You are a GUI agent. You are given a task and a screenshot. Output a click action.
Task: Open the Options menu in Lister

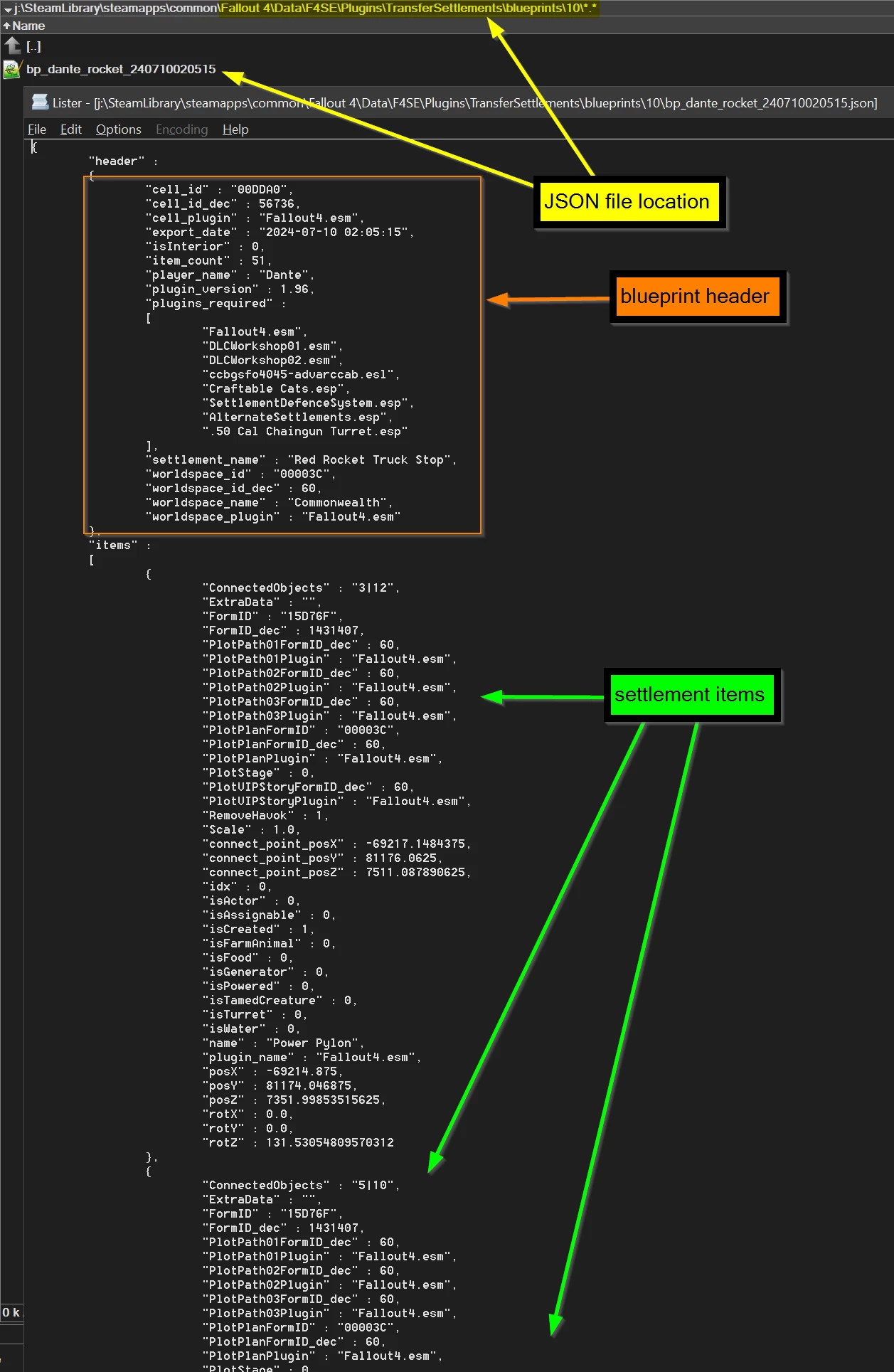pos(119,129)
